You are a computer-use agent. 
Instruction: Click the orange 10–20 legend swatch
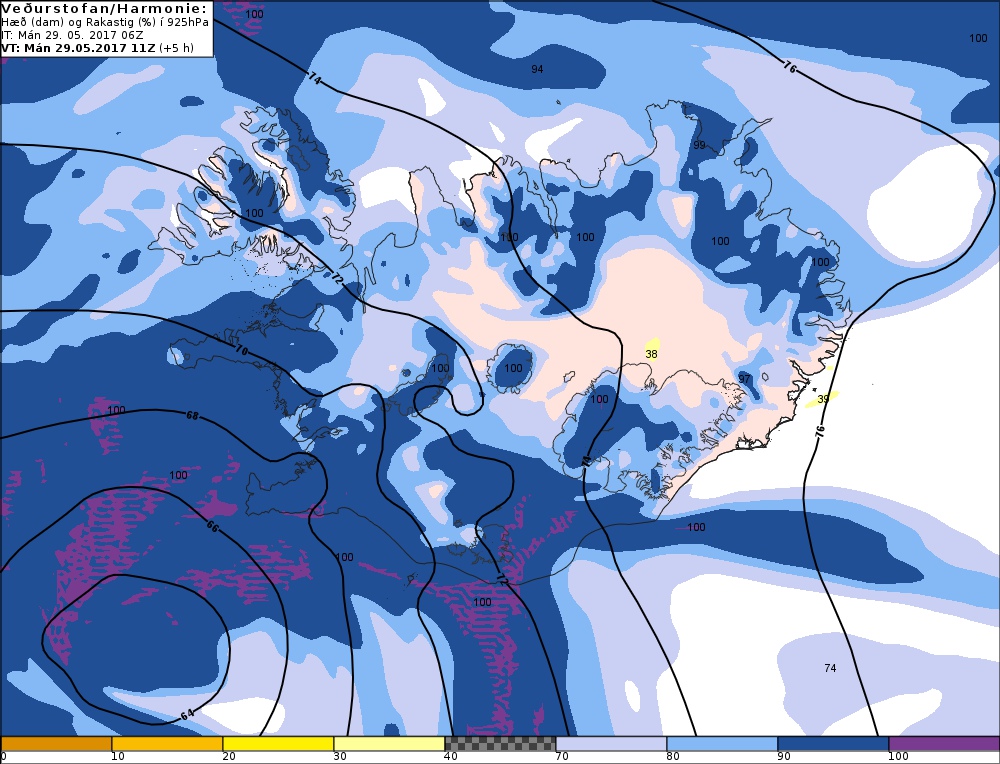coord(167,744)
